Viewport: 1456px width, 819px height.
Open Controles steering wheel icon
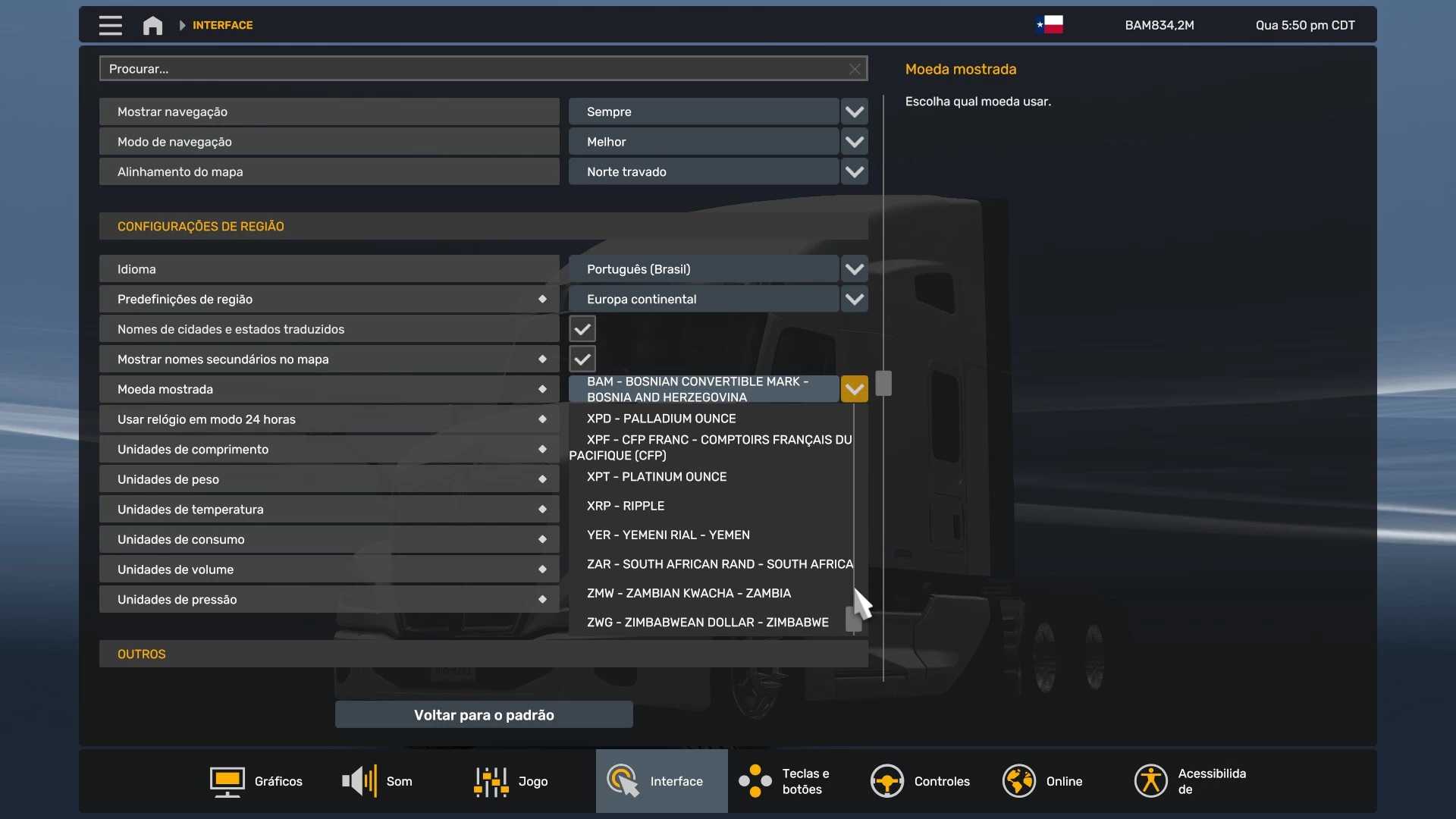(886, 781)
